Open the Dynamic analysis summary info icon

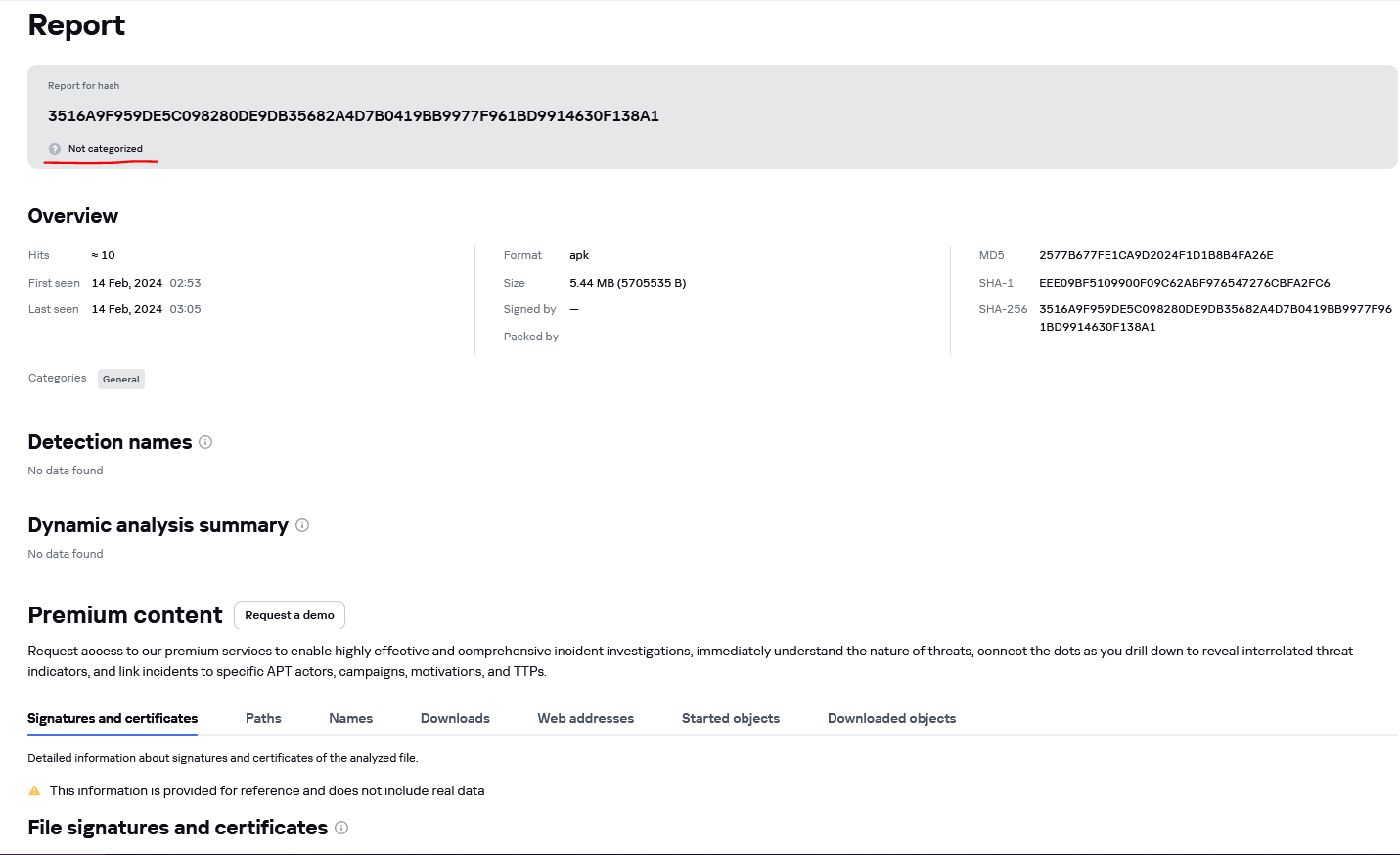[x=302, y=525]
